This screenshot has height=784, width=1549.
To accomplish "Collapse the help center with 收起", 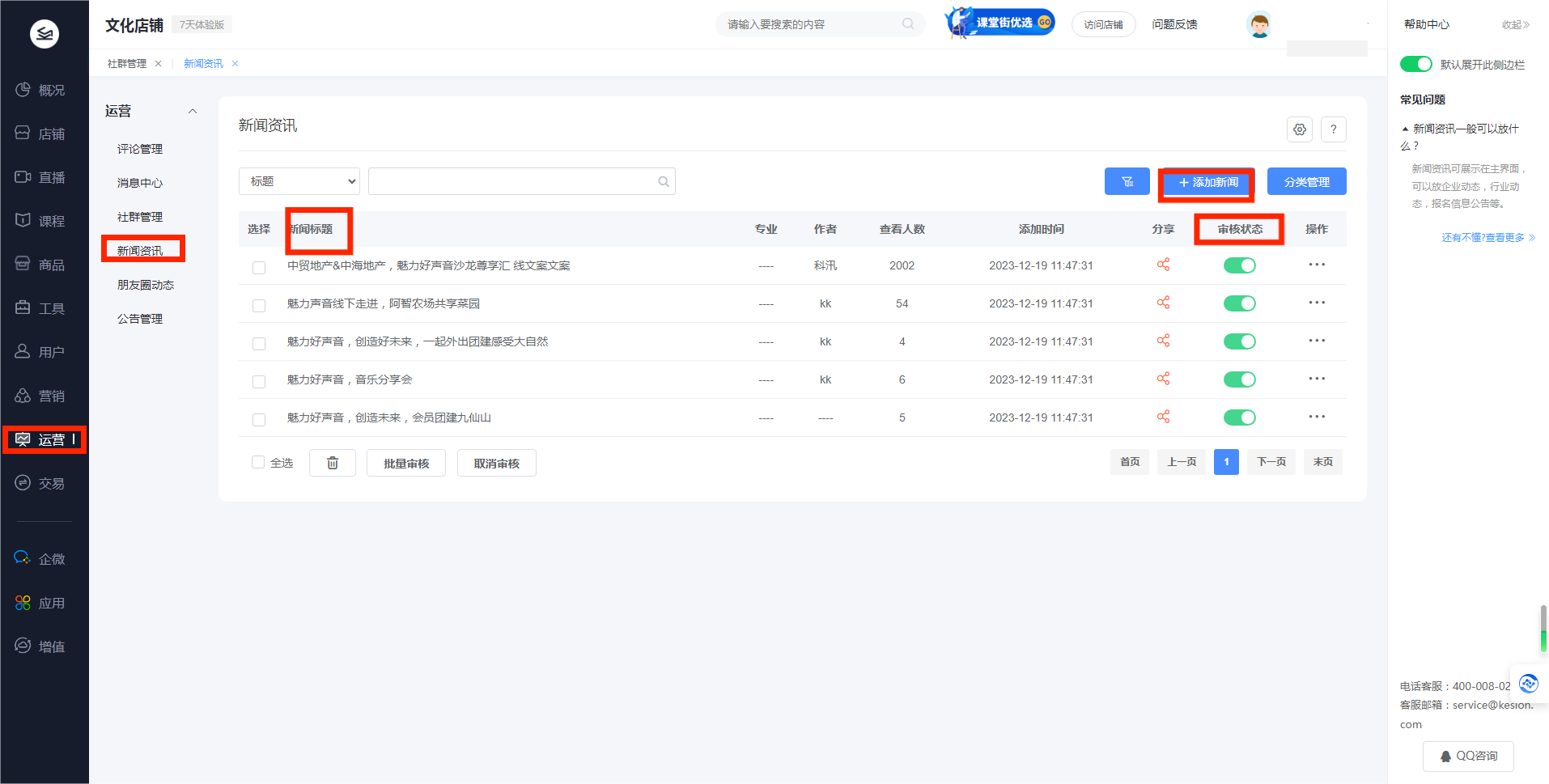I will [1516, 25].
